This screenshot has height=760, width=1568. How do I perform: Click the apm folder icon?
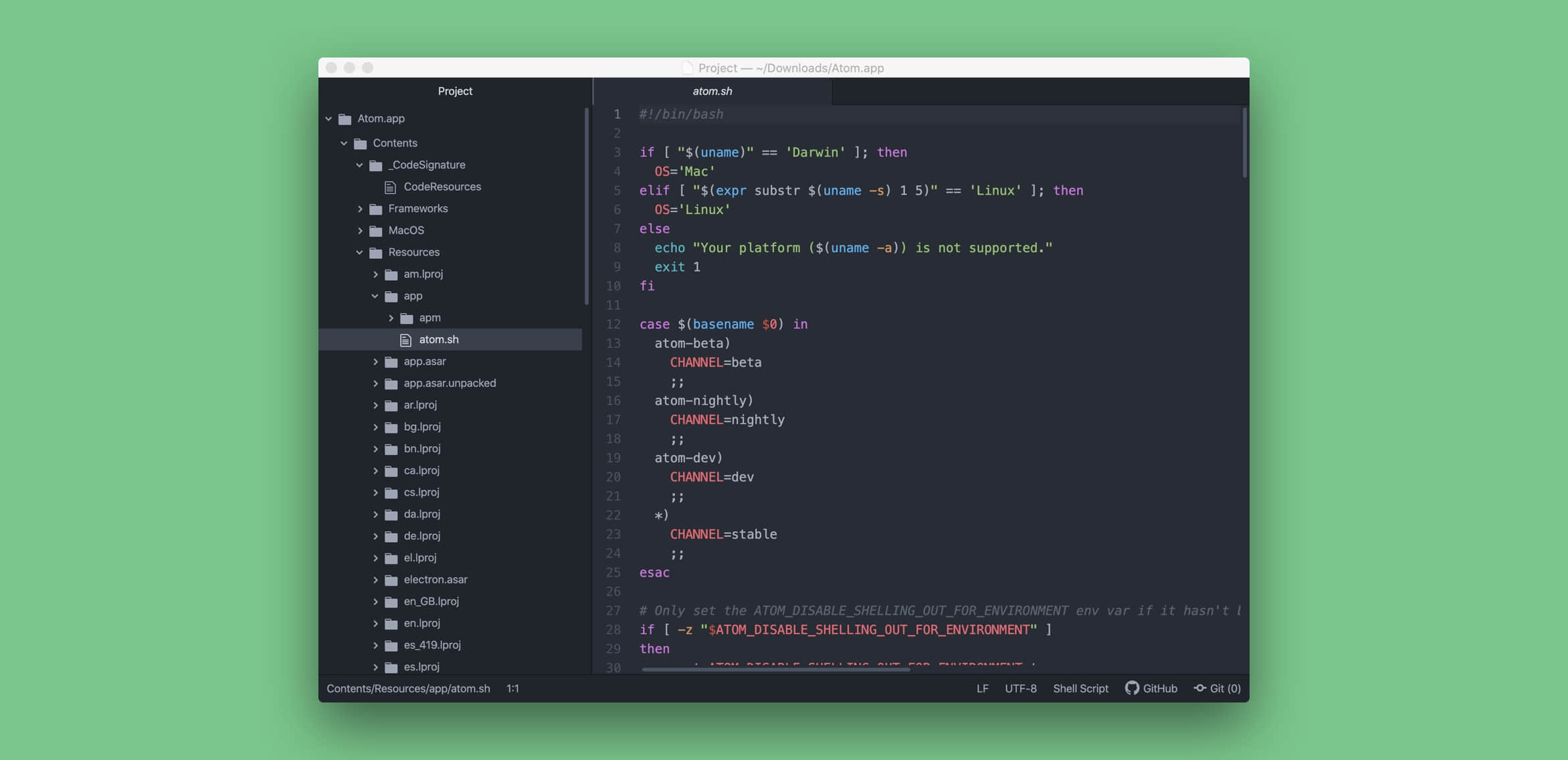point(407,318)
